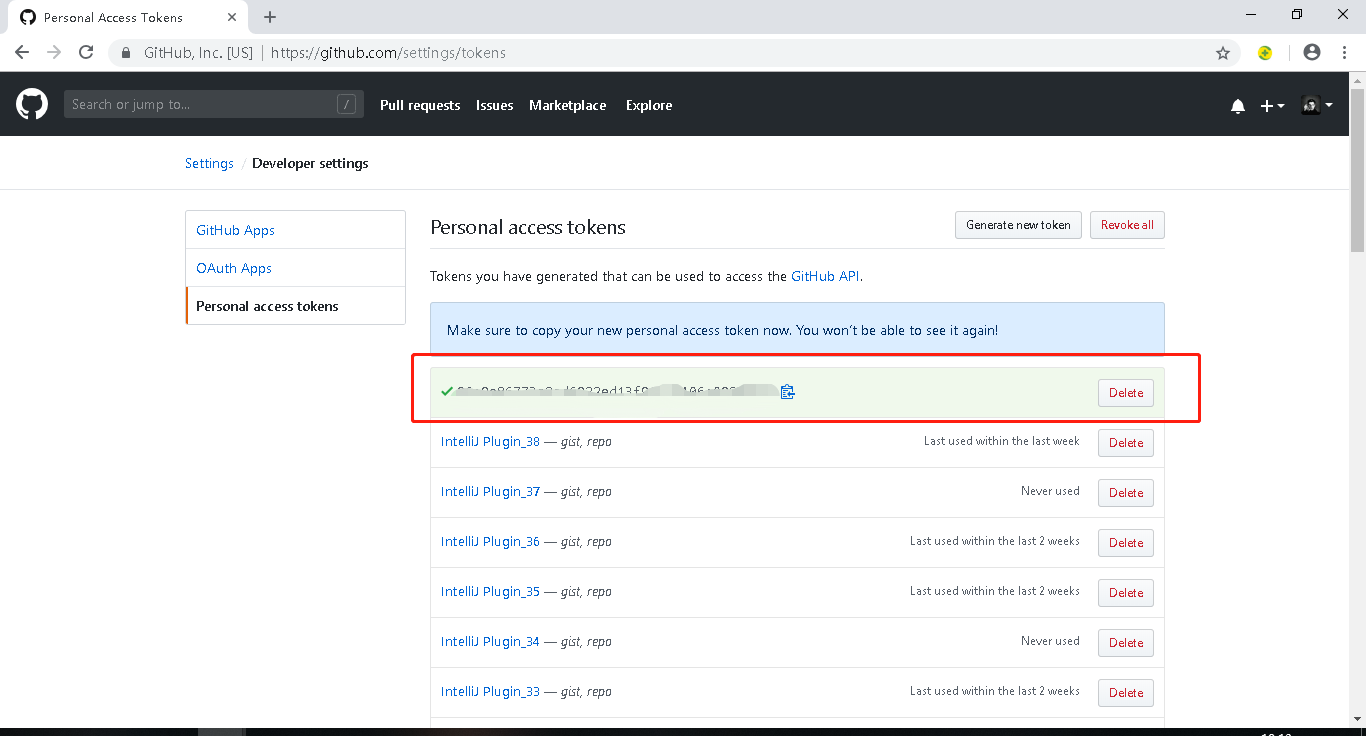1366x736 pixels.
Task: Focus the GitHub search box
Action: [214, 104]
